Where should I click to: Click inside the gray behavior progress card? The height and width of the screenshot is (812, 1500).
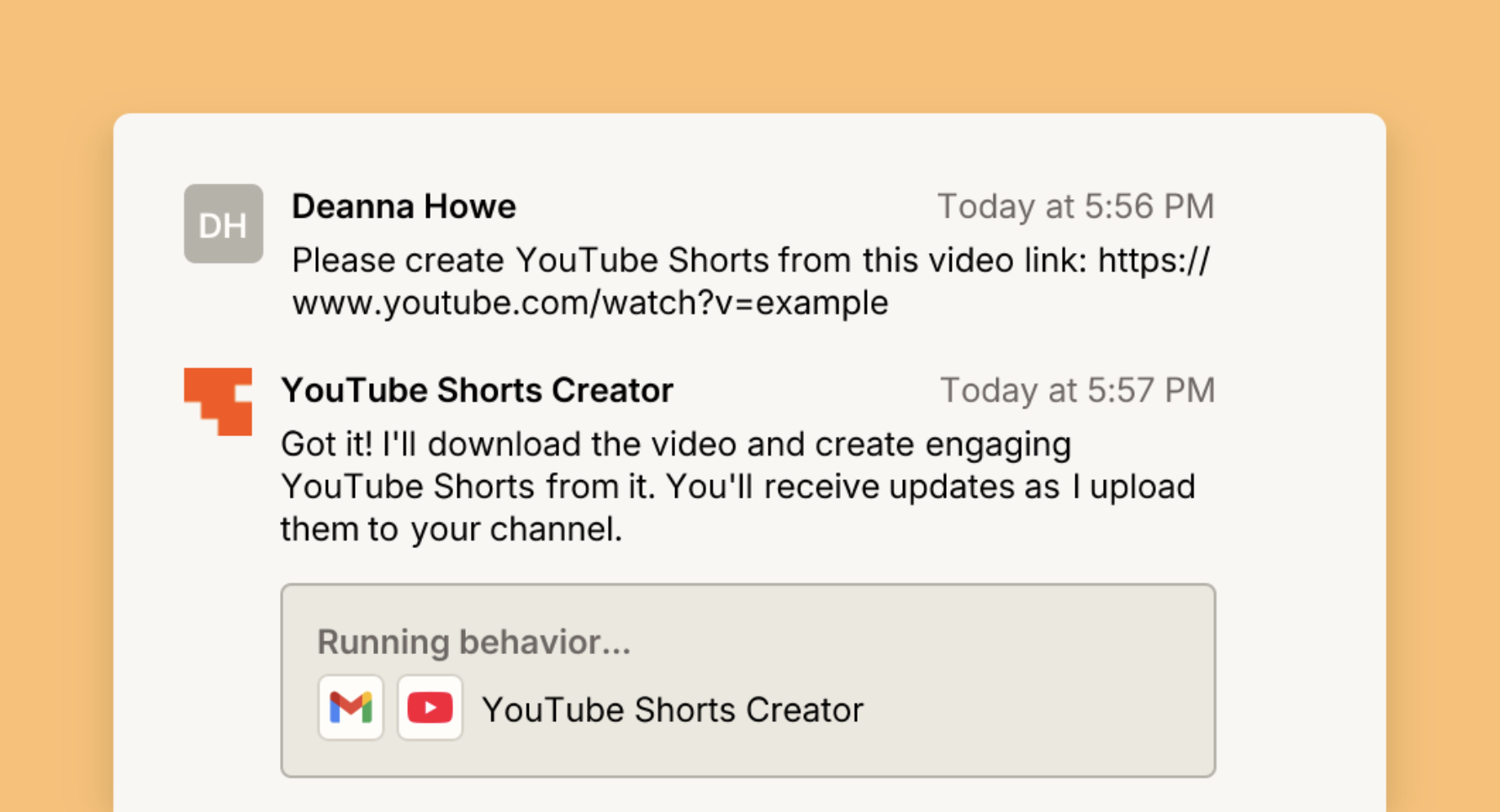point(748,679)
